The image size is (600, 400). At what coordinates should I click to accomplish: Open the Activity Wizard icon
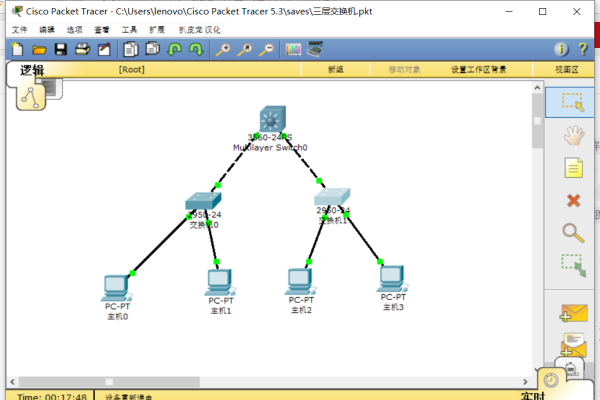pyautogui.click(x=104, y=49)
